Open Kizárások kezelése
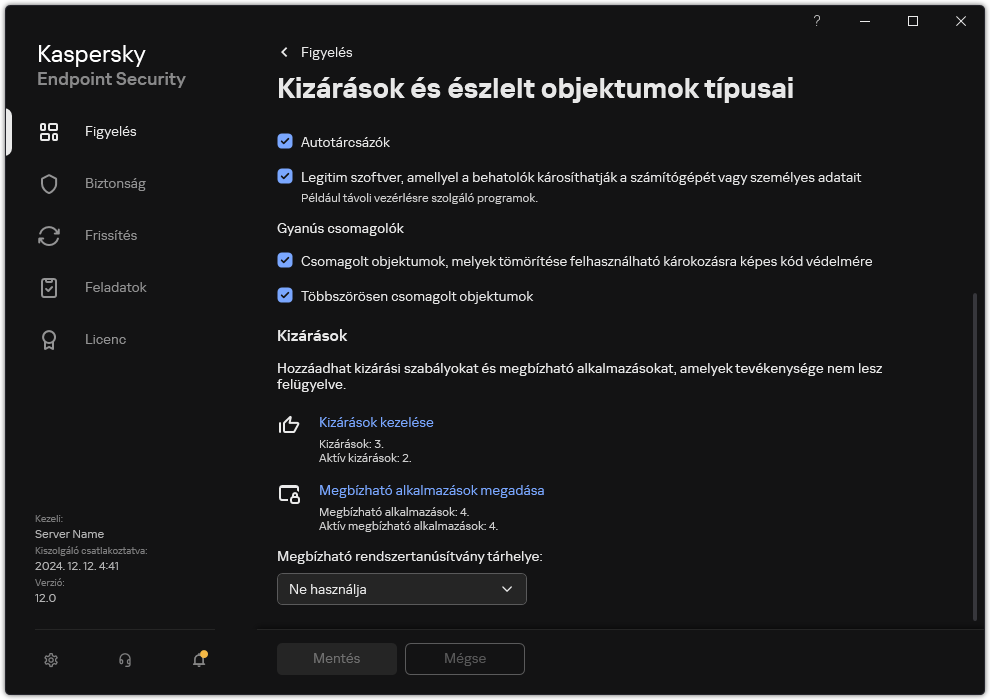This screenshot has height=700, width=990. 376,422
